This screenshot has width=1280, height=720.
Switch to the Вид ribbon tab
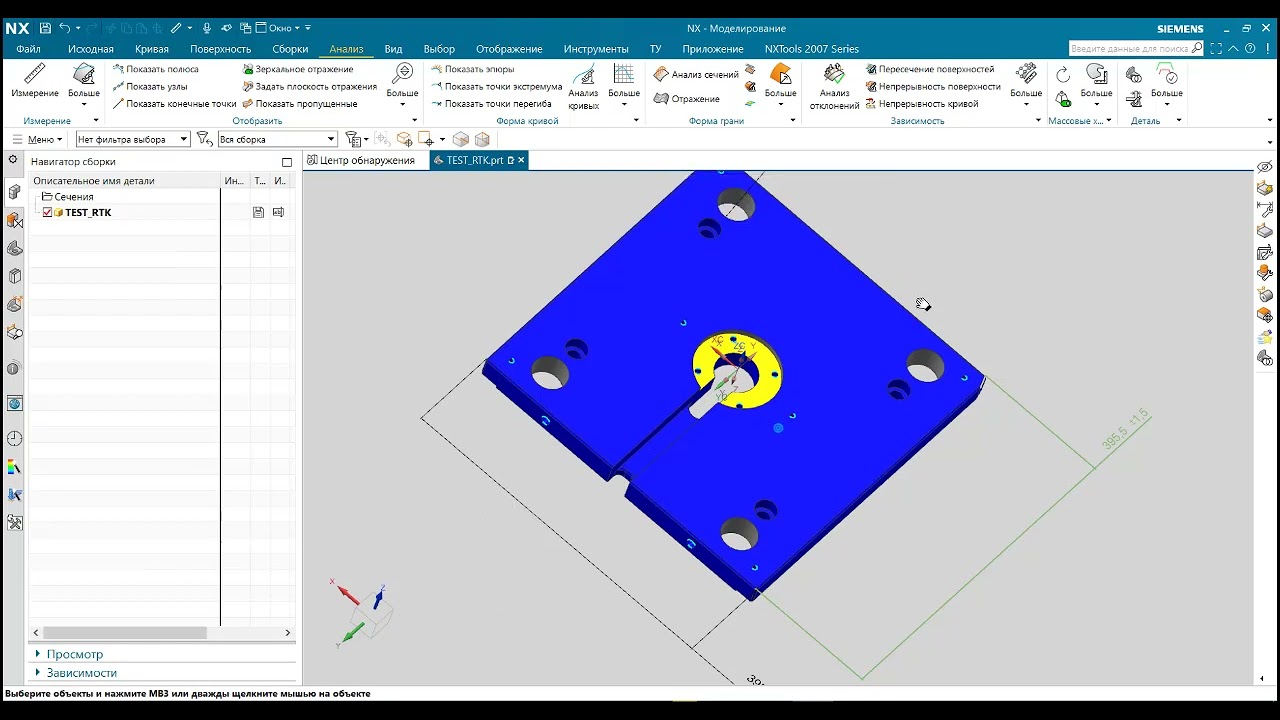tap(393, 49)
